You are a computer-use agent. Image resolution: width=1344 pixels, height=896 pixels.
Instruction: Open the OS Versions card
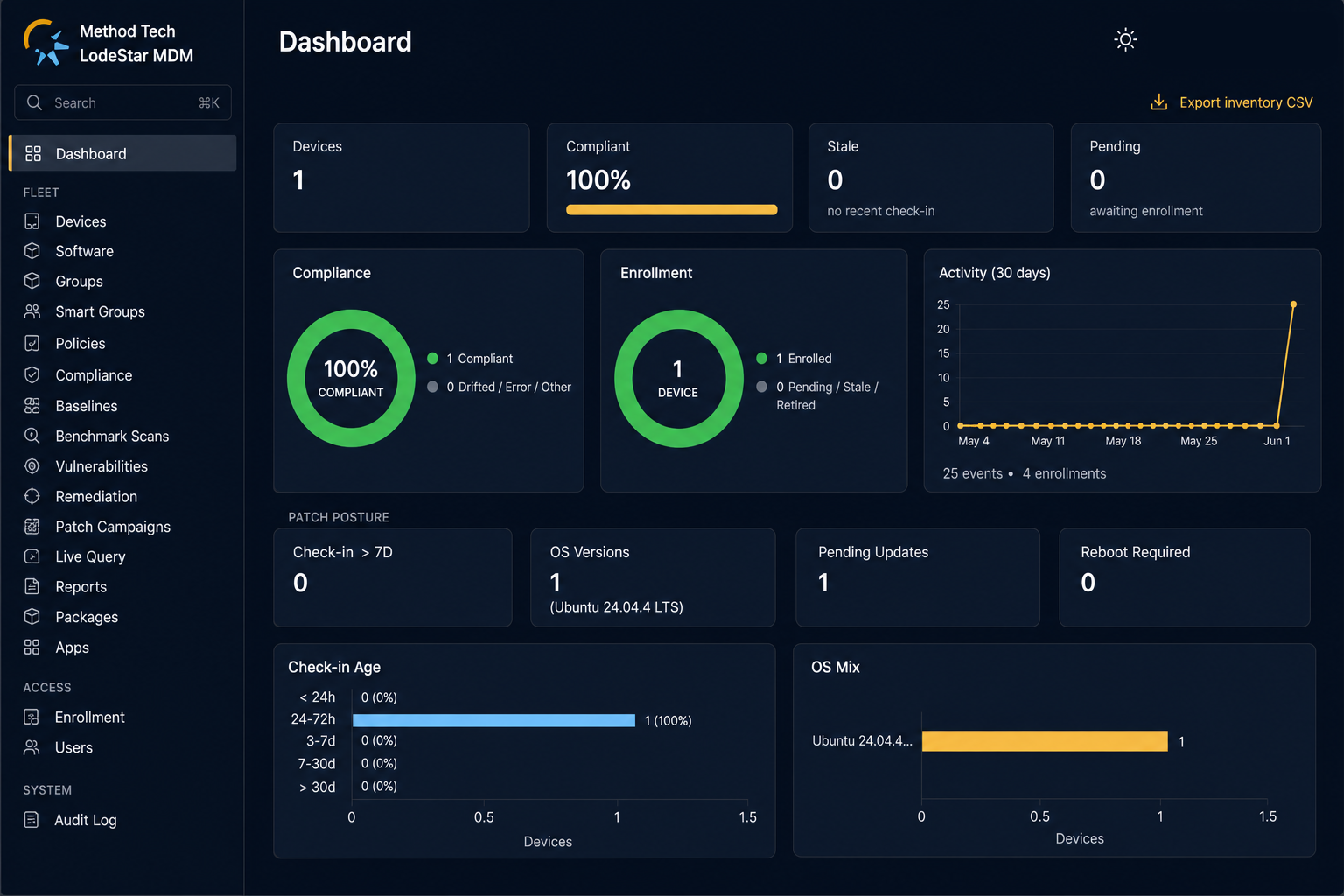(x=653, y=577)
